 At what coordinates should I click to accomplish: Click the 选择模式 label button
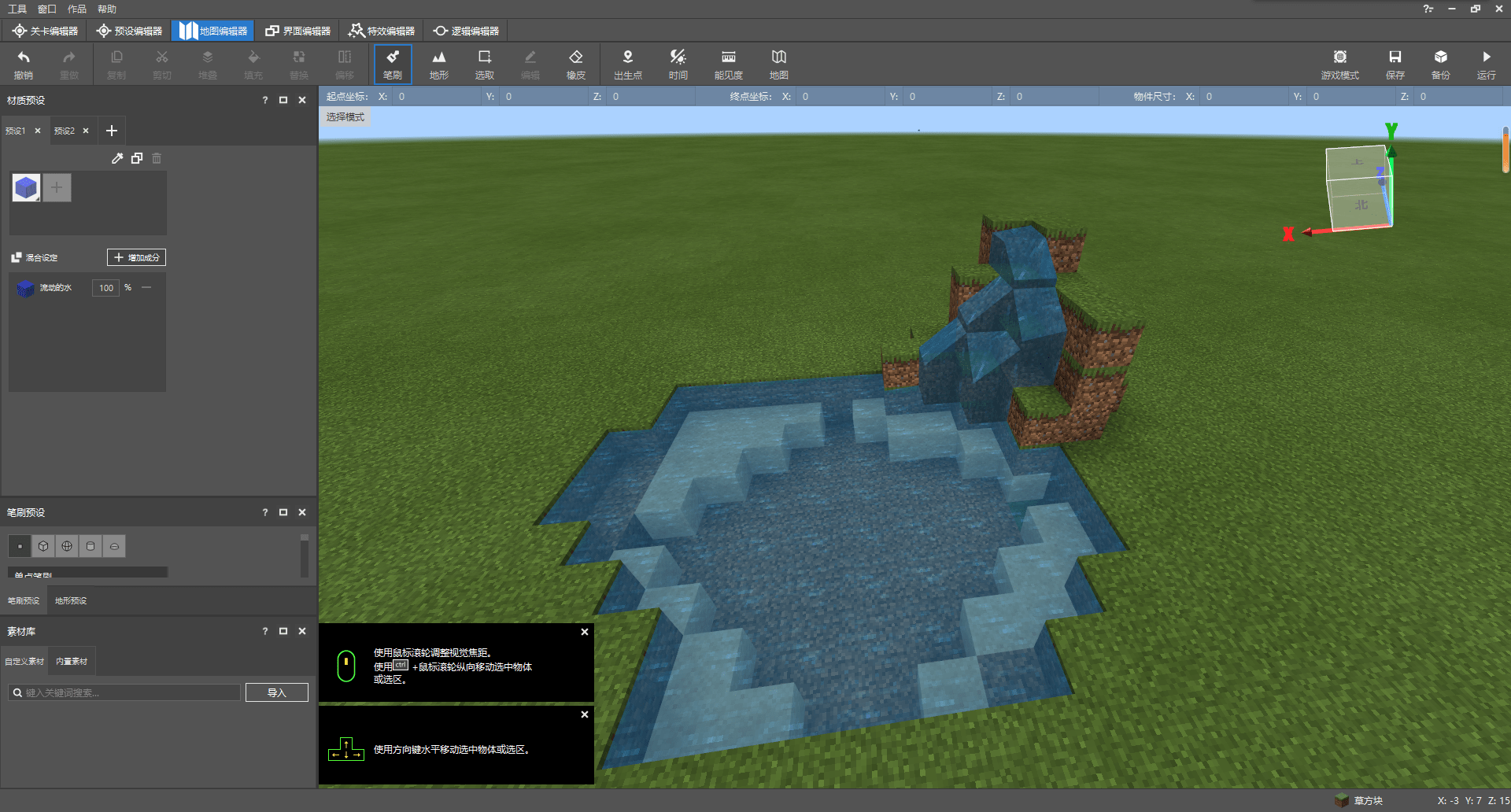click(345, 116)
